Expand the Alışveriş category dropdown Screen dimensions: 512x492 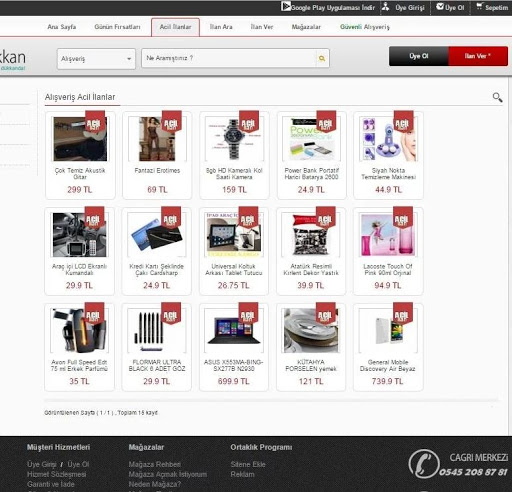coord(96,59)
